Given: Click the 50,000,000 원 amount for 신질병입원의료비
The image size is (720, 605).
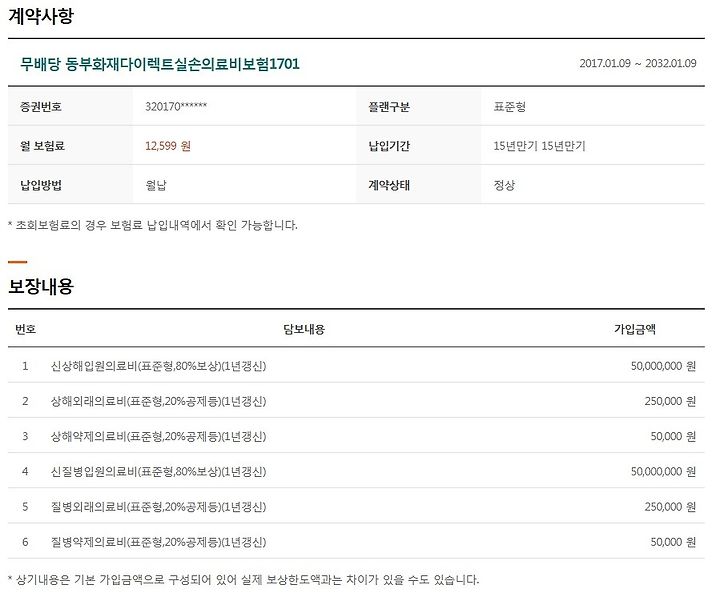Looking at the screenshot, I should point(663,471).
